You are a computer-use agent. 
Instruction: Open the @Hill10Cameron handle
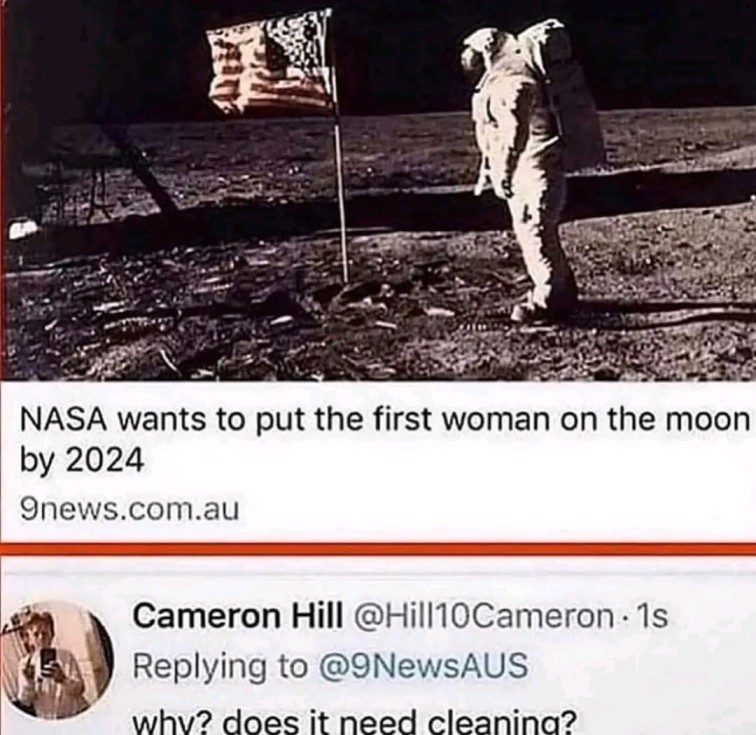[484, 616]
